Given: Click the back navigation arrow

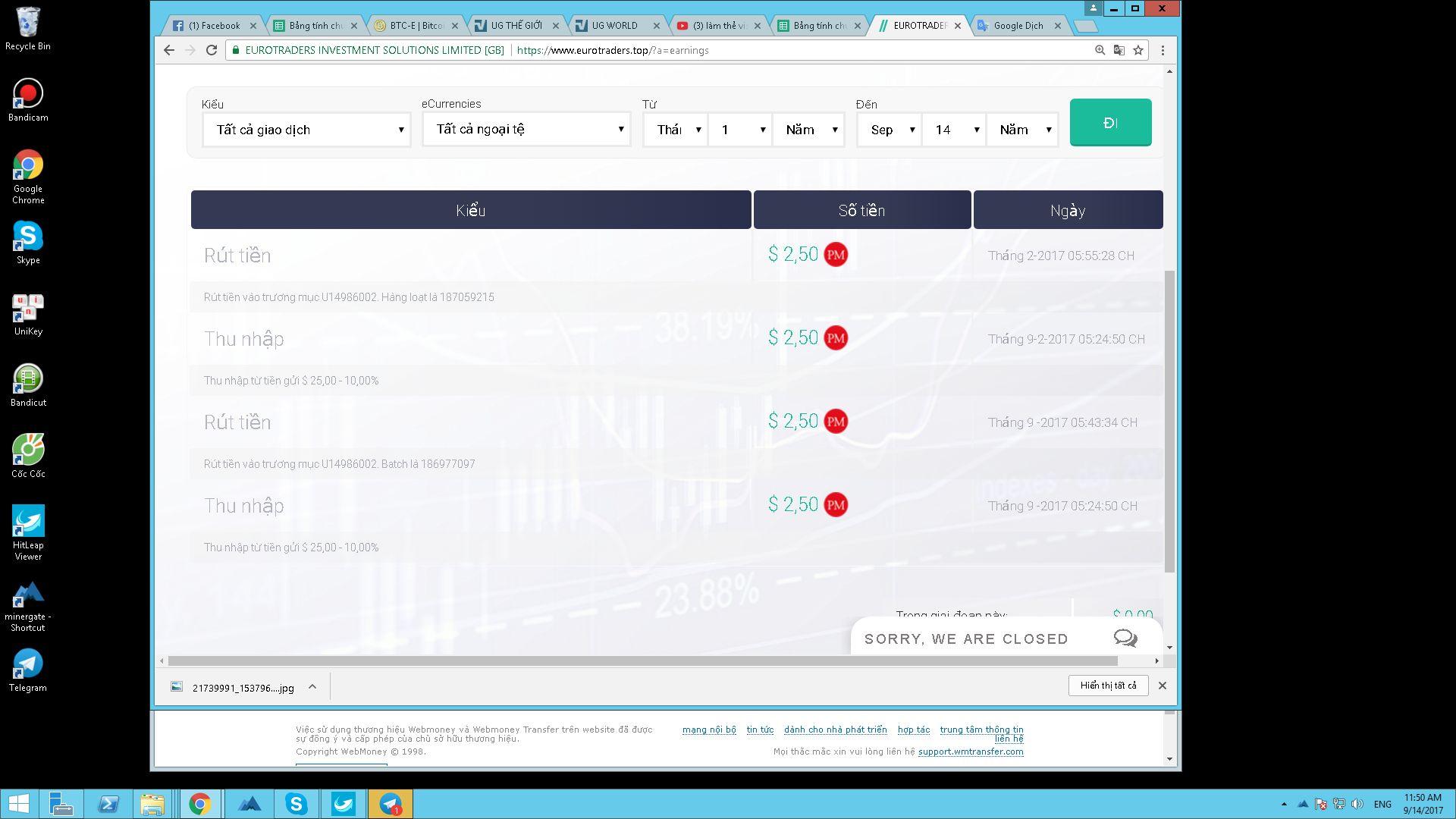Looking at the screenshot, I should tap(169, 50).
